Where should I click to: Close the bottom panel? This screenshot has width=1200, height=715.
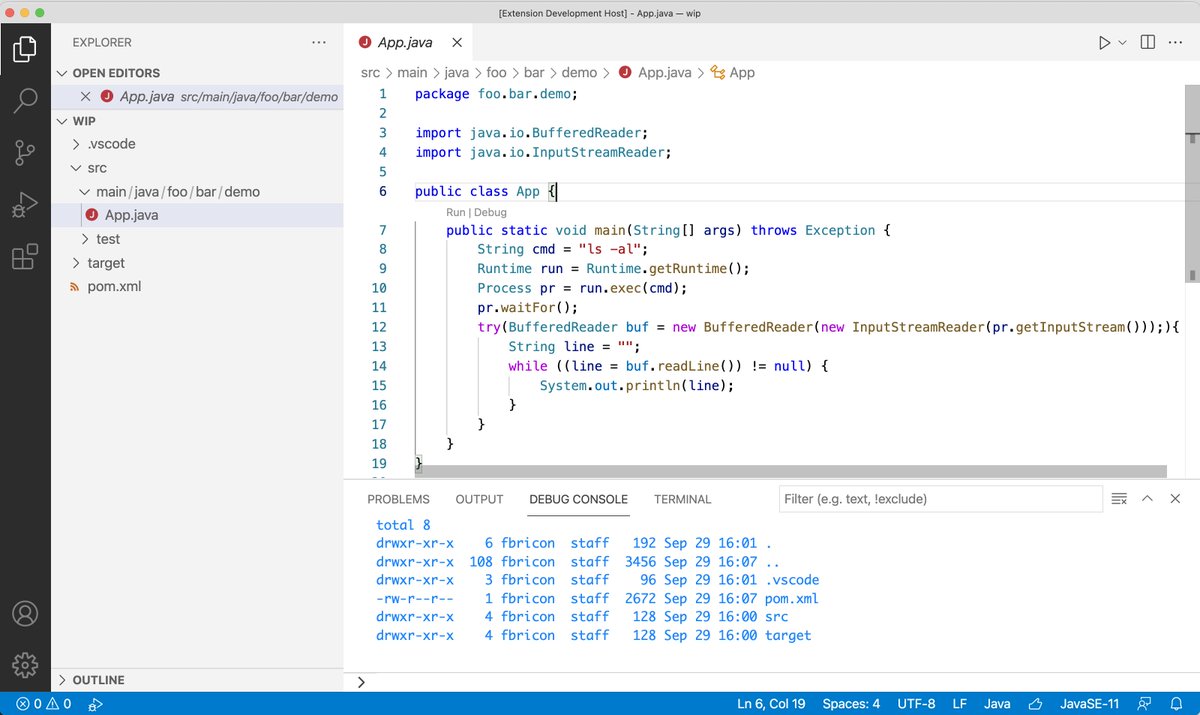pyautogui.click(x=1174, y=499)
